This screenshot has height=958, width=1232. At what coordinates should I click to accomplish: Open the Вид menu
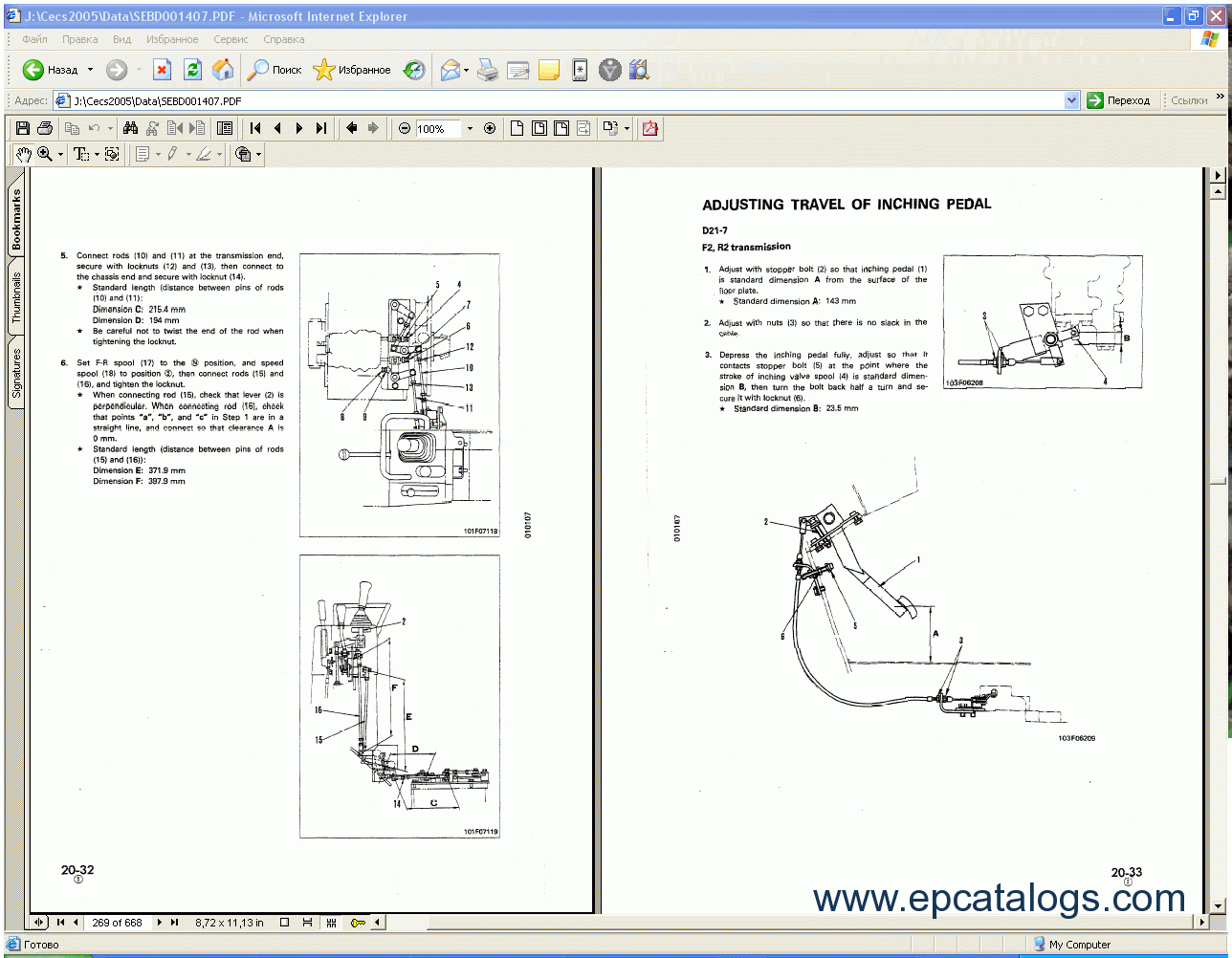point(121,39)
